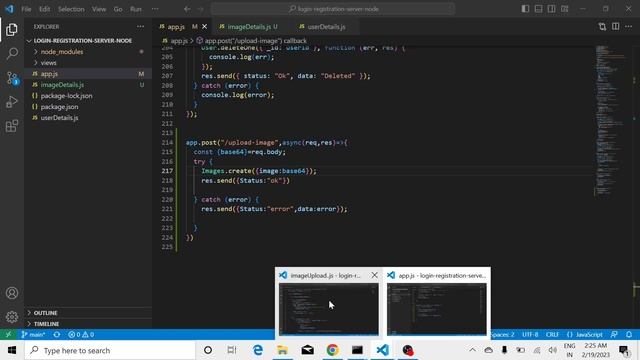Click the code minimap
Viewport: 640px width, 360px height.
click(611, 120)
